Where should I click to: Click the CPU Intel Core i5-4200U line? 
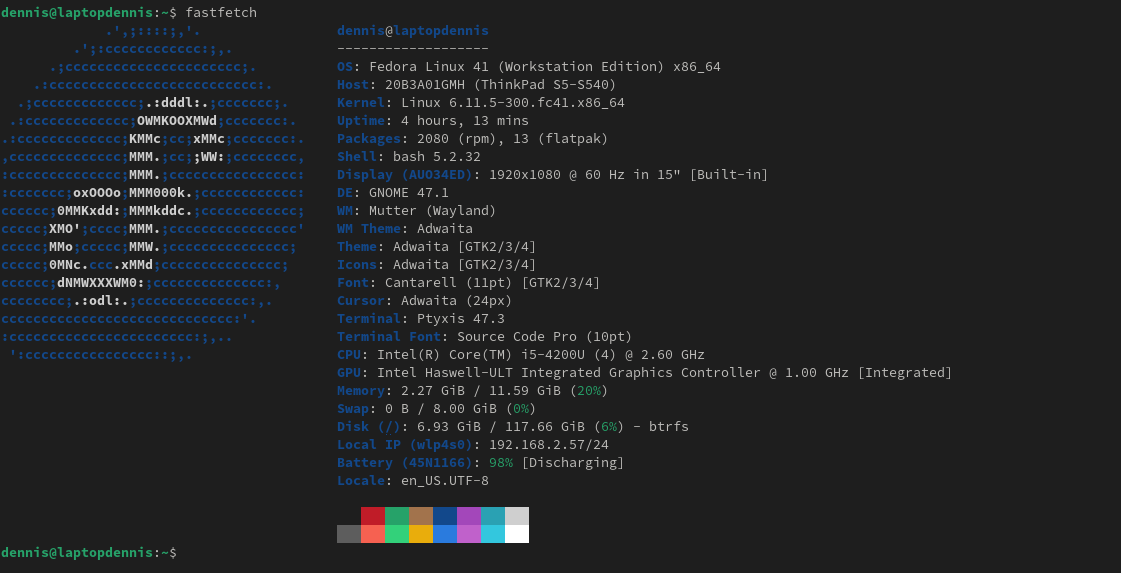point(520,355)
